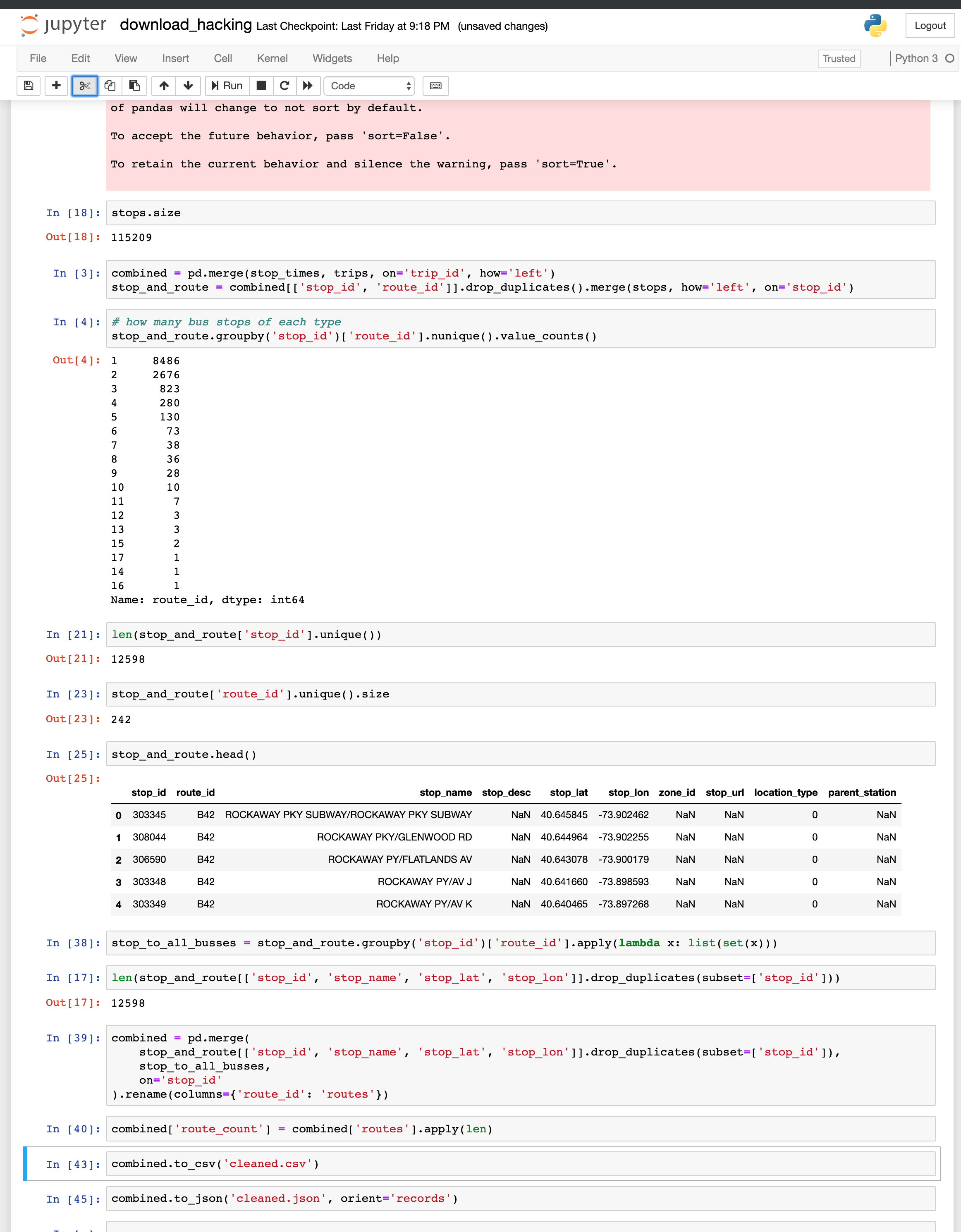Copy selected cells icon
The height and width of the screenshot is (1232, 961).
[x=110, y=86]
